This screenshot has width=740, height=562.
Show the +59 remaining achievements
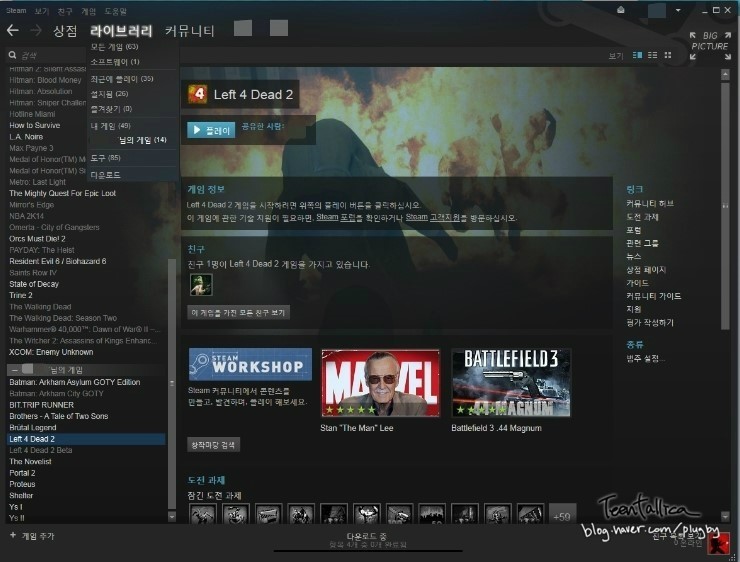pyautogui.click(x=562, y=516)
